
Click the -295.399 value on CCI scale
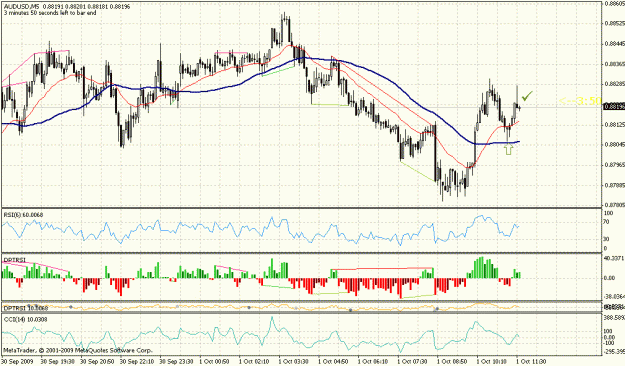(614, 351)
